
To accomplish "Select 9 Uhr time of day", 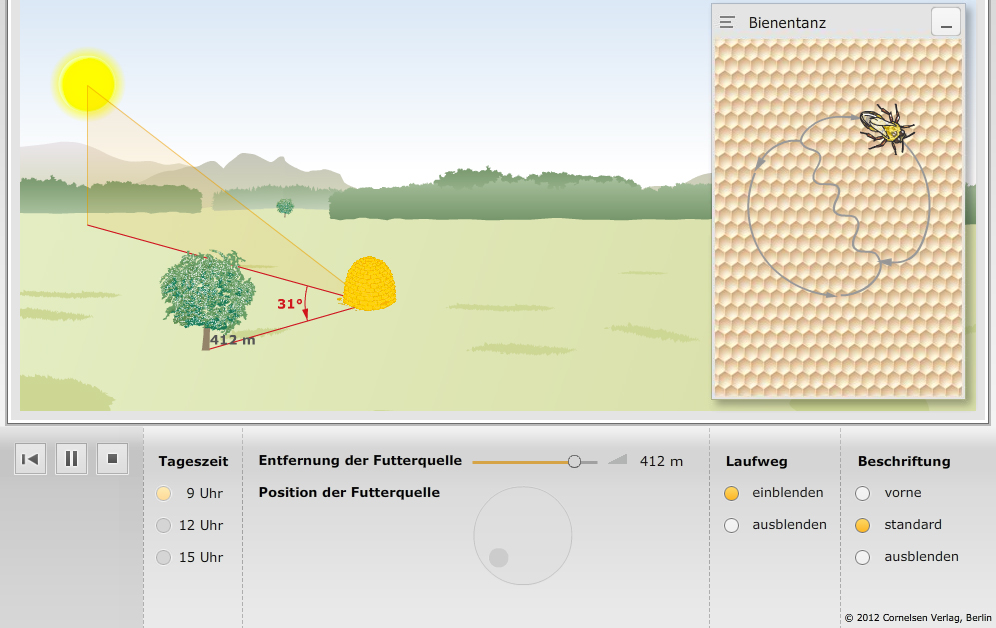I will [x=164, y=493].
